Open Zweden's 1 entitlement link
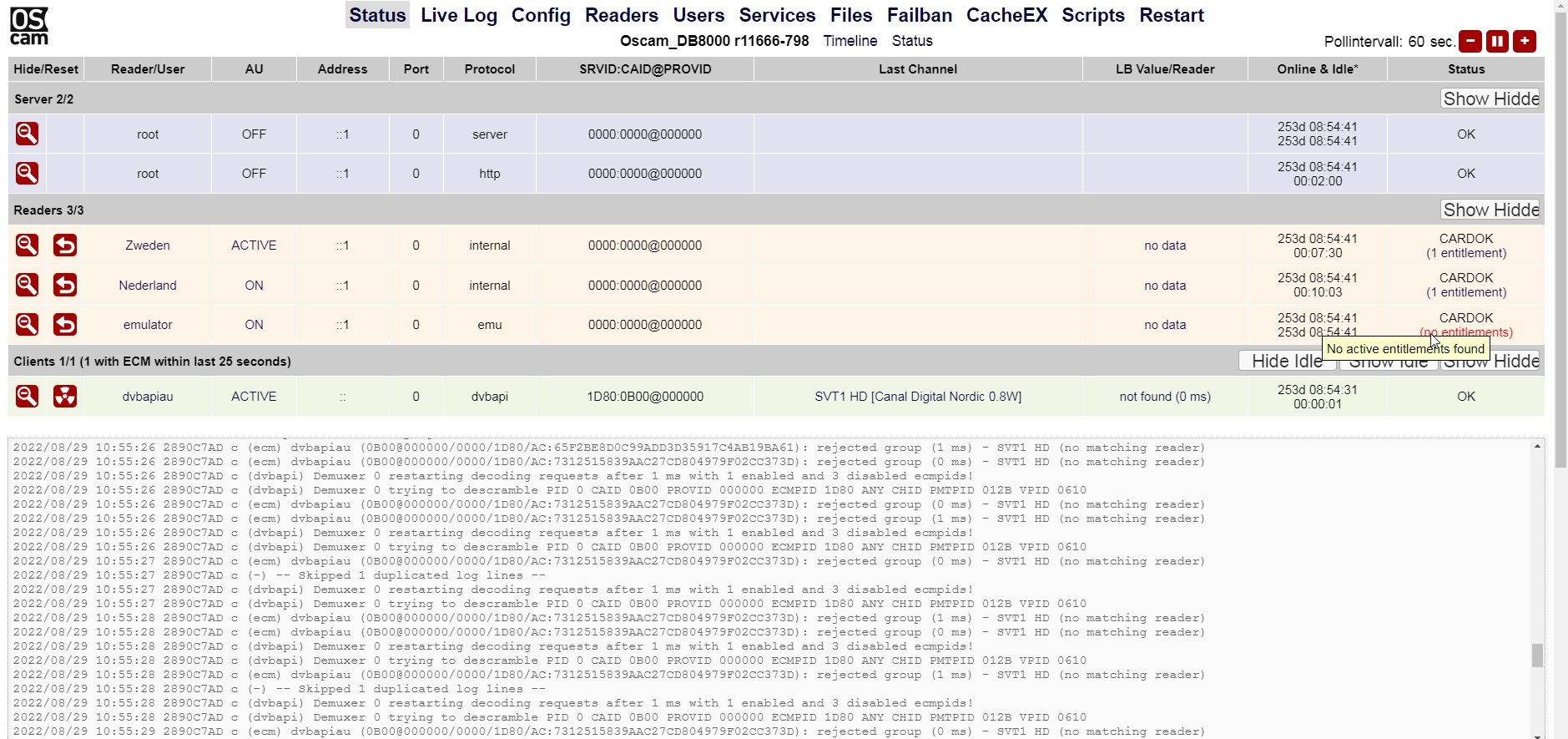Image resolution: width=1568 pixels, height=739 pixels. [x=1466, y=253]
